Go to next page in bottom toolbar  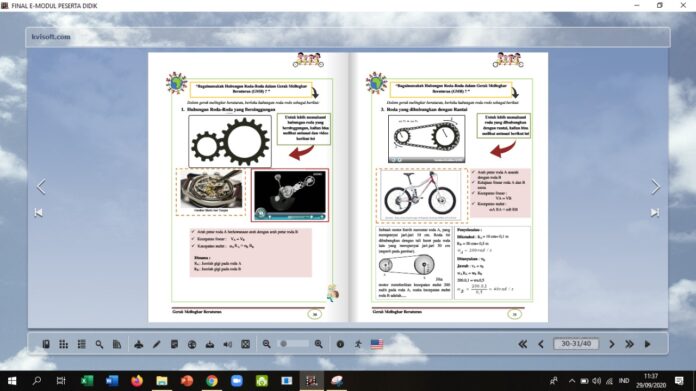click(612, 344)
